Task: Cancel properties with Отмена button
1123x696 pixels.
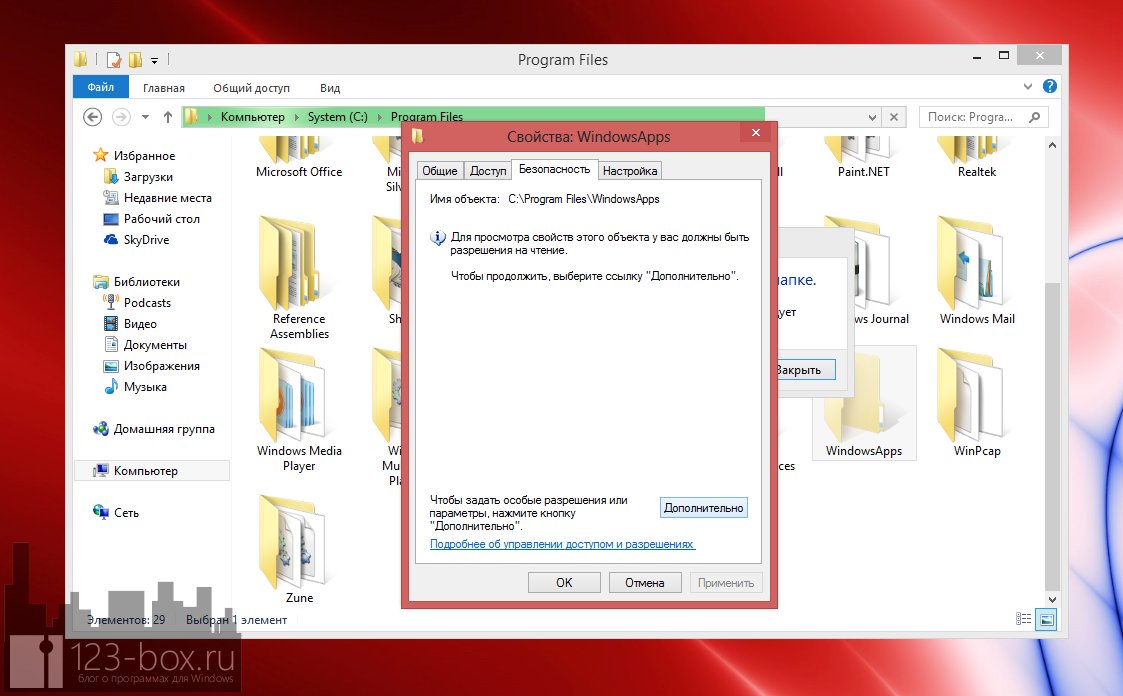Action: pyautogui.click(x=645, y=583)
